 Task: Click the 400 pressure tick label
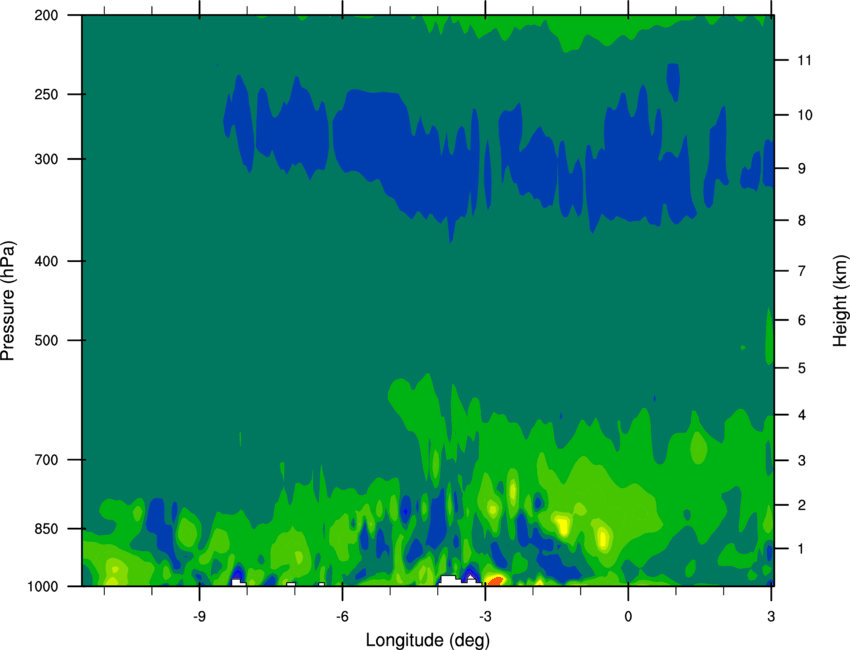pyautogui.click(x=46, y=261)
